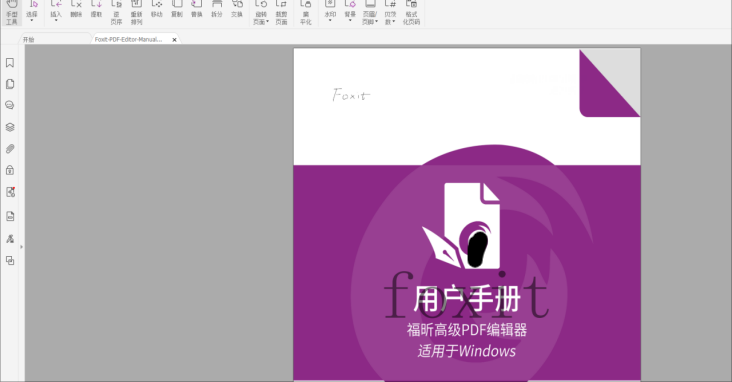Select the Hand tool (手型工具)

pyautogui.click(x=12, y=13)
